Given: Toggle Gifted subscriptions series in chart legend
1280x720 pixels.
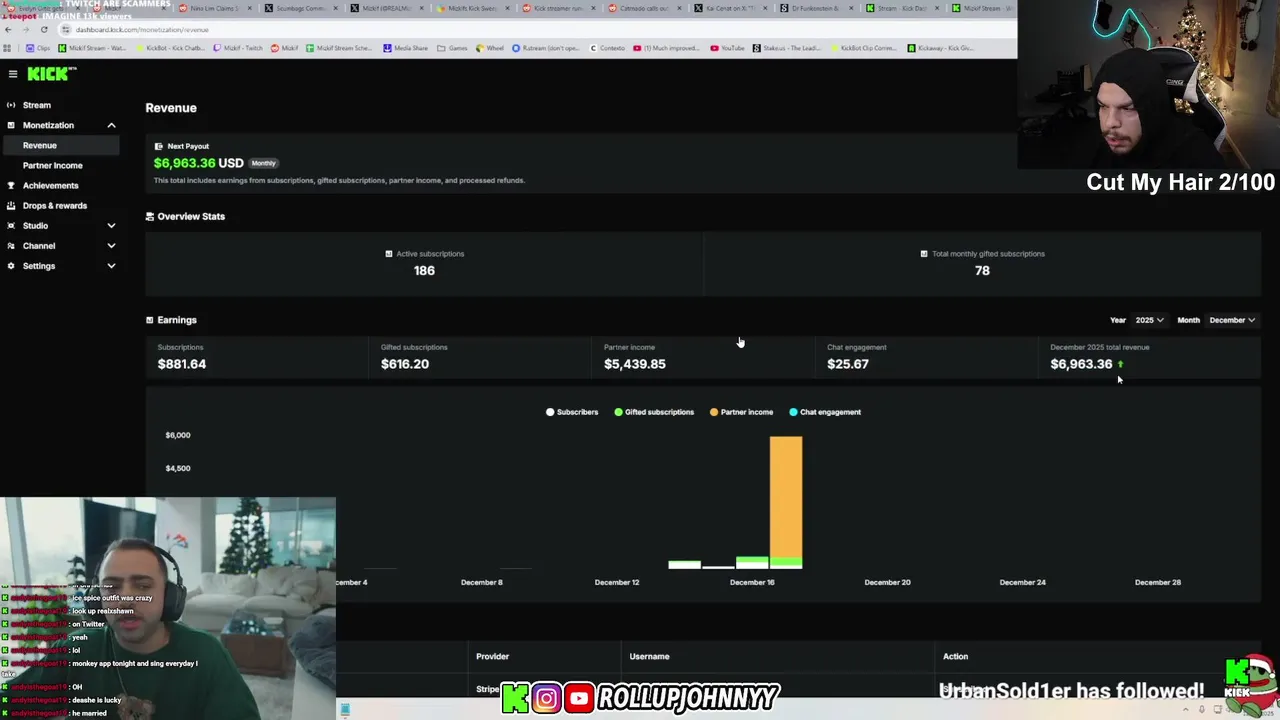Looking at the screenshot, I should tap(654, 412).
